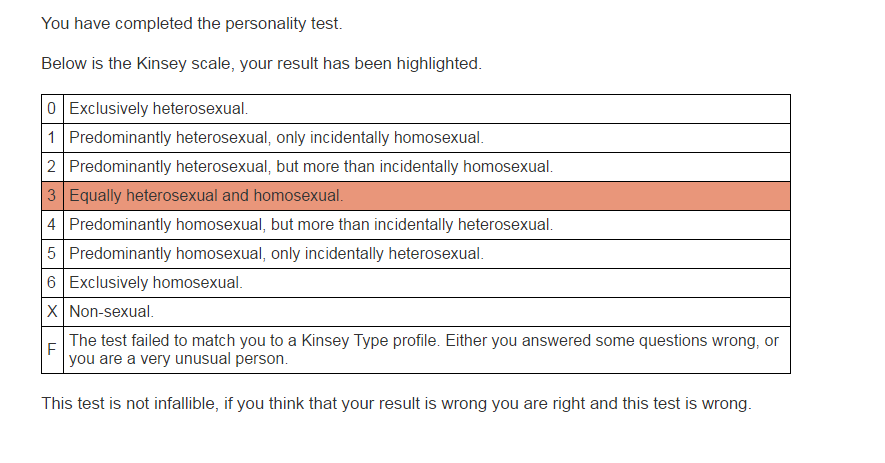Click the number 4 cell

coord(52,225)
